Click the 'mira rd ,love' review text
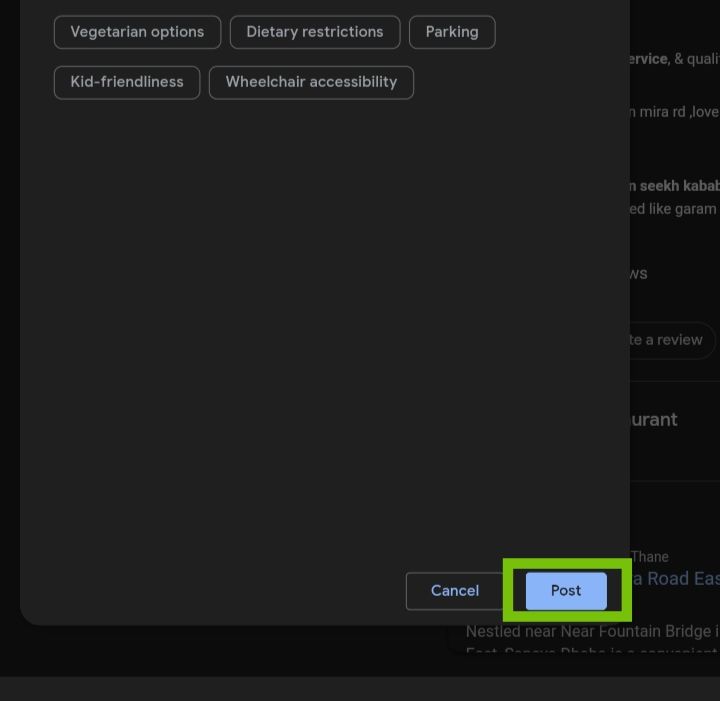 coord(679,112)
